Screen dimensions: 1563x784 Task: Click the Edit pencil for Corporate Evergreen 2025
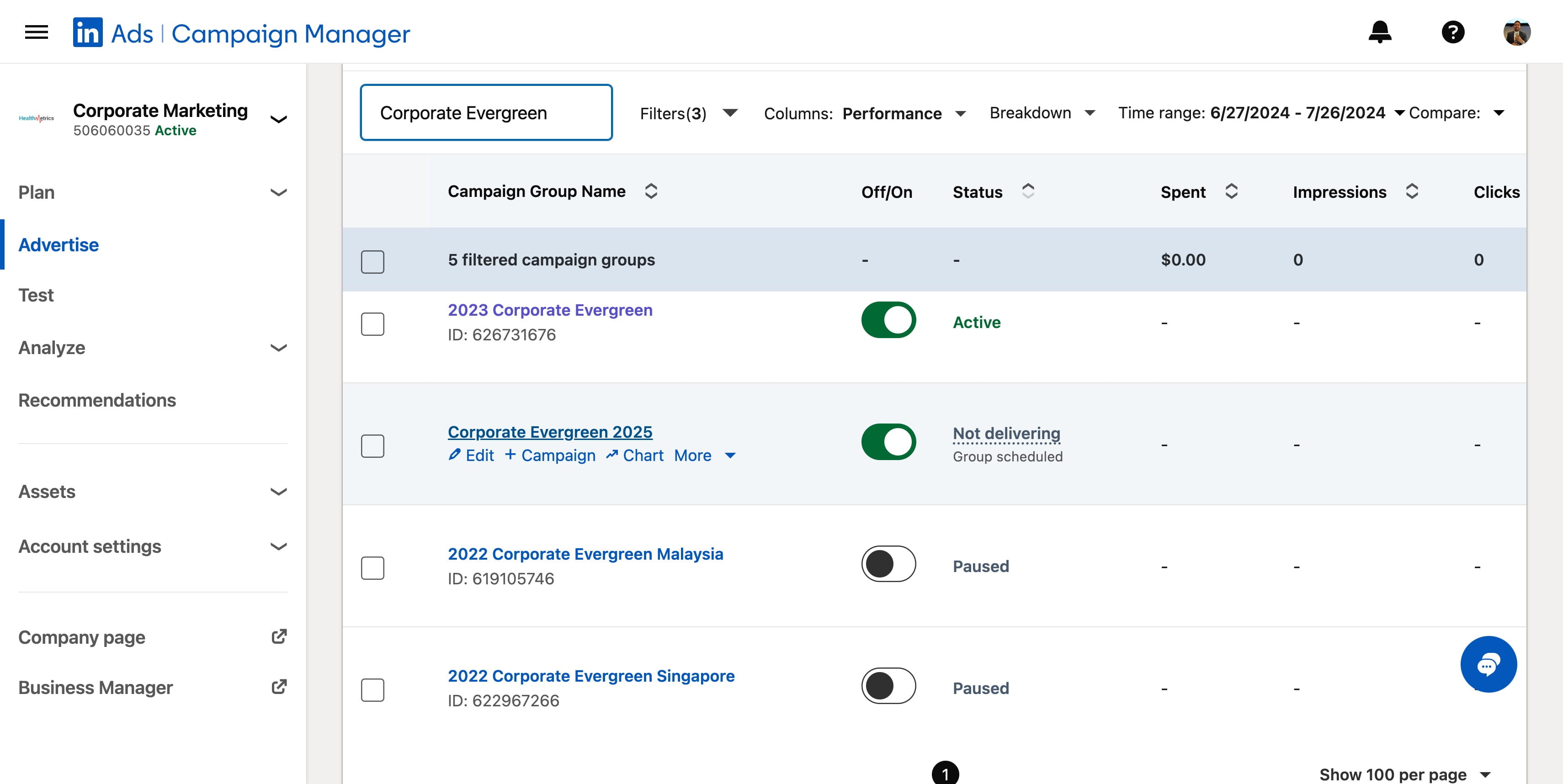click(x=471, y=456)
